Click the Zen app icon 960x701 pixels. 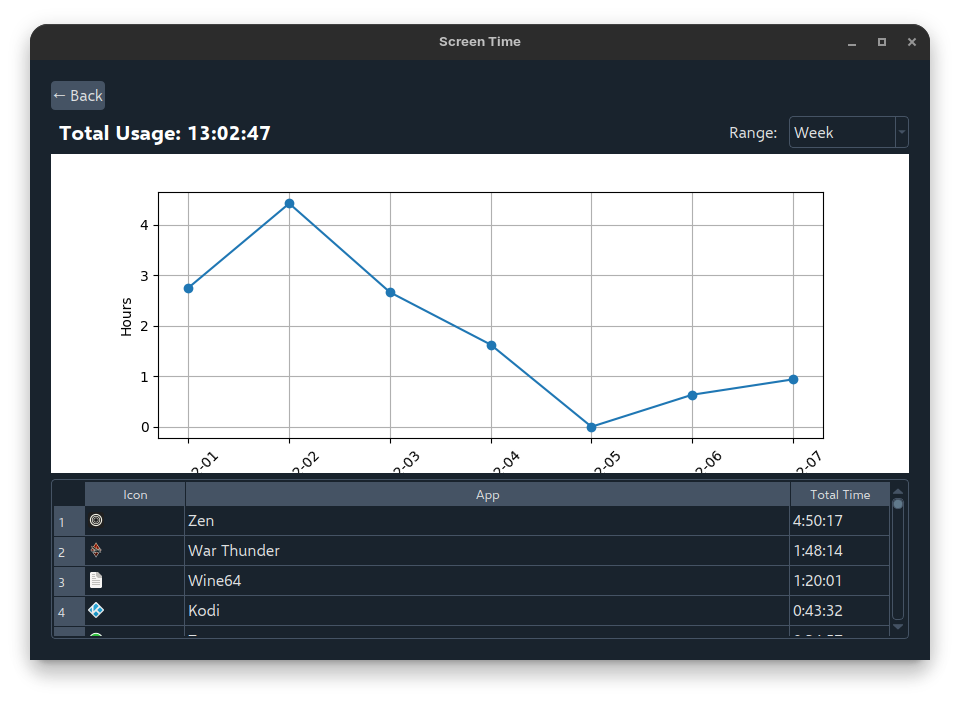click(x=96, y=520)
